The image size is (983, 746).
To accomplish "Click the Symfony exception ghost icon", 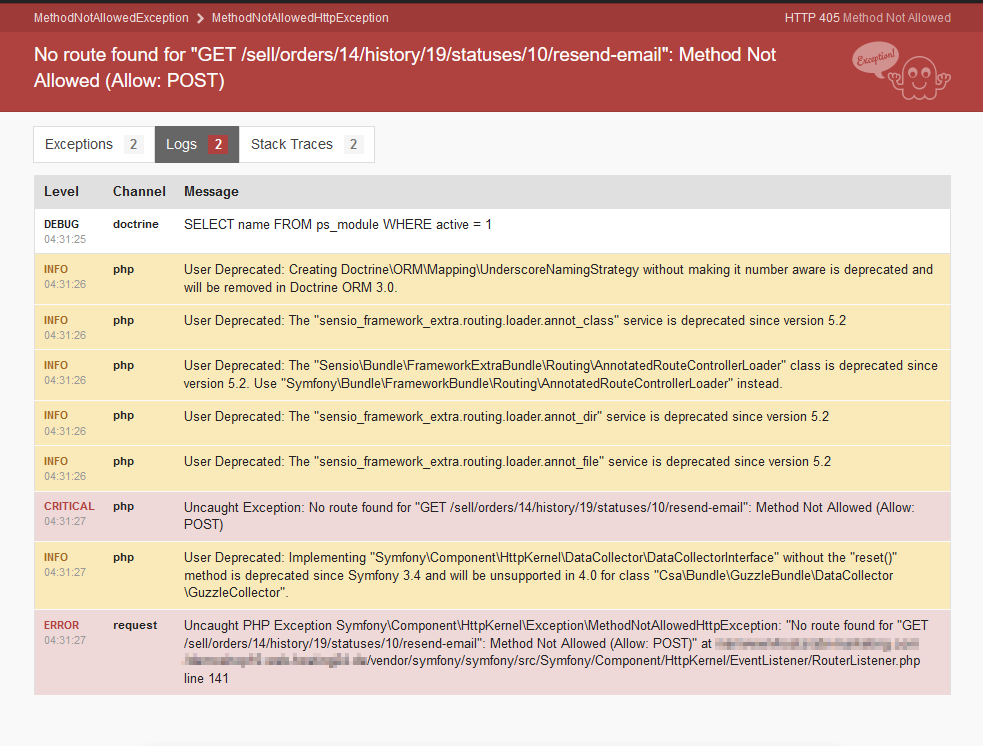I will [x=902, y=70].
